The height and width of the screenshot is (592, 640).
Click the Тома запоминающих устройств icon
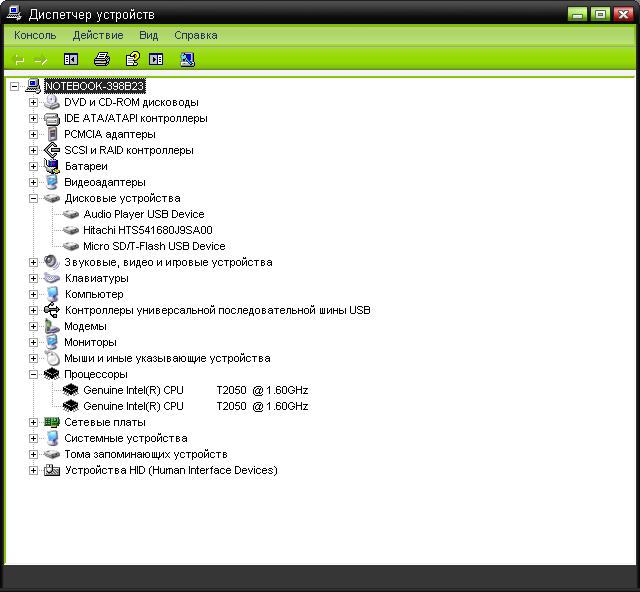tap(52, 454)
